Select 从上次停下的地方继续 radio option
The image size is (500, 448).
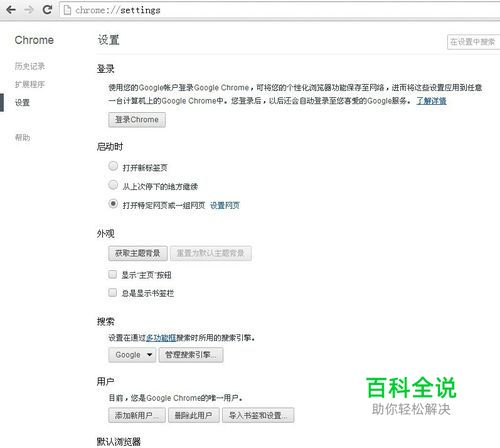pyautogui.click(x=113, y=184)
